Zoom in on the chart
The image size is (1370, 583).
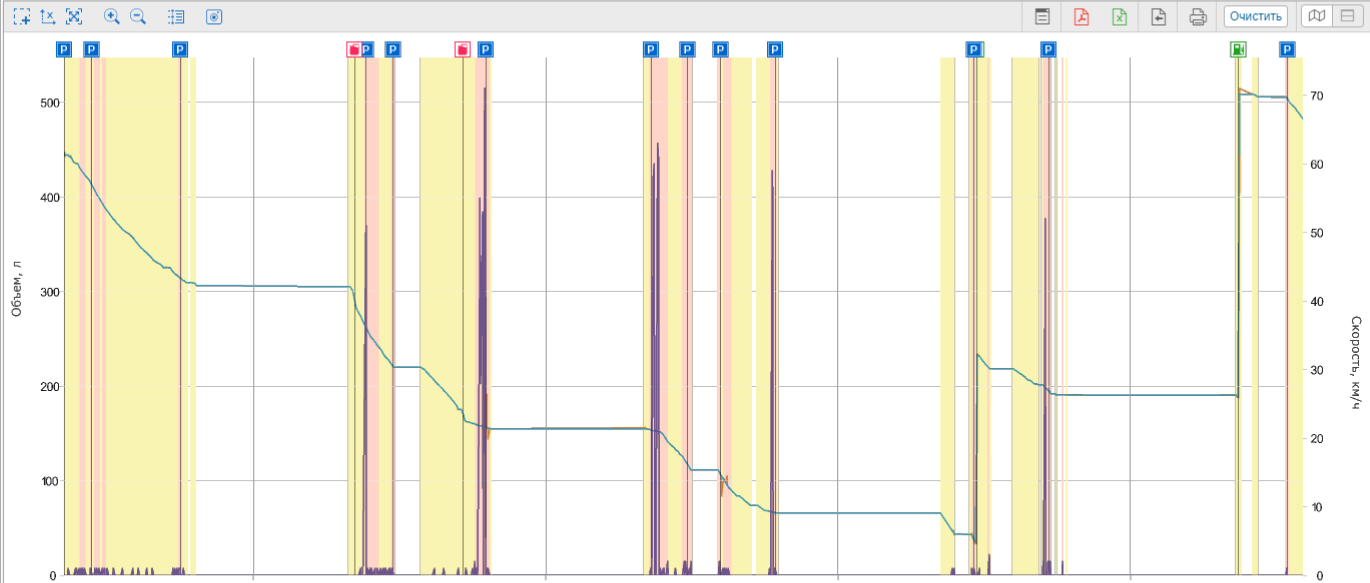(112, 17)
